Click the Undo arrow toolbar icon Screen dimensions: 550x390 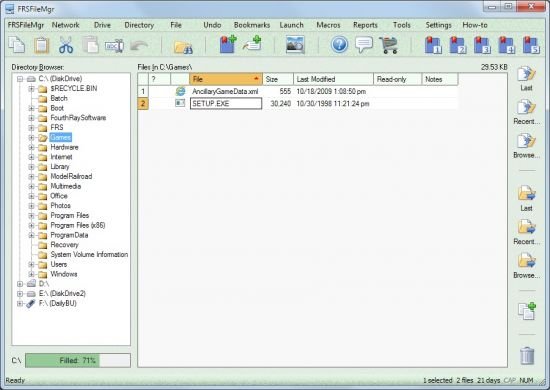tap(139, 46)
